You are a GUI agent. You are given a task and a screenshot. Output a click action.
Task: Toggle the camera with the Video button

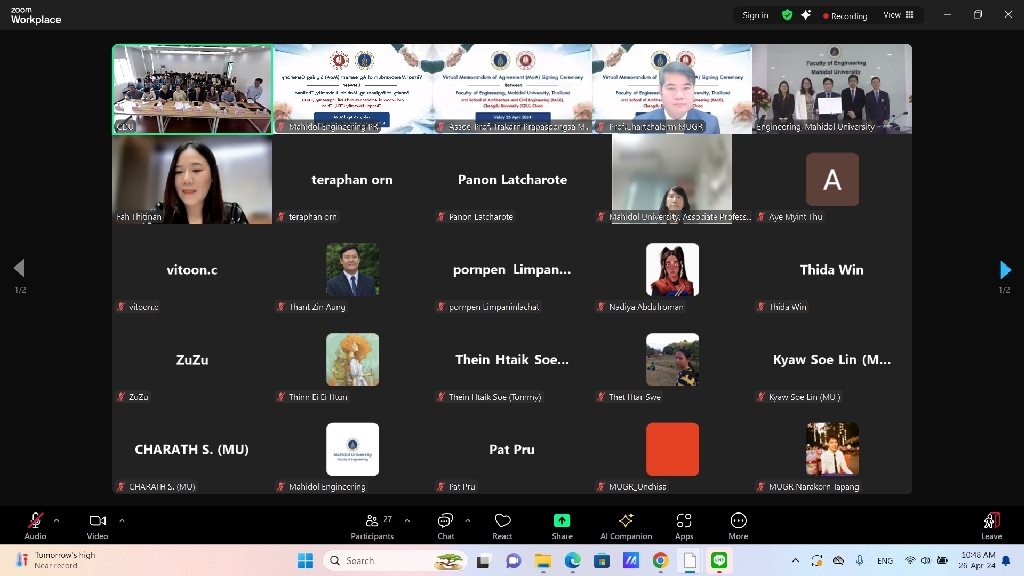click(97, 524)
